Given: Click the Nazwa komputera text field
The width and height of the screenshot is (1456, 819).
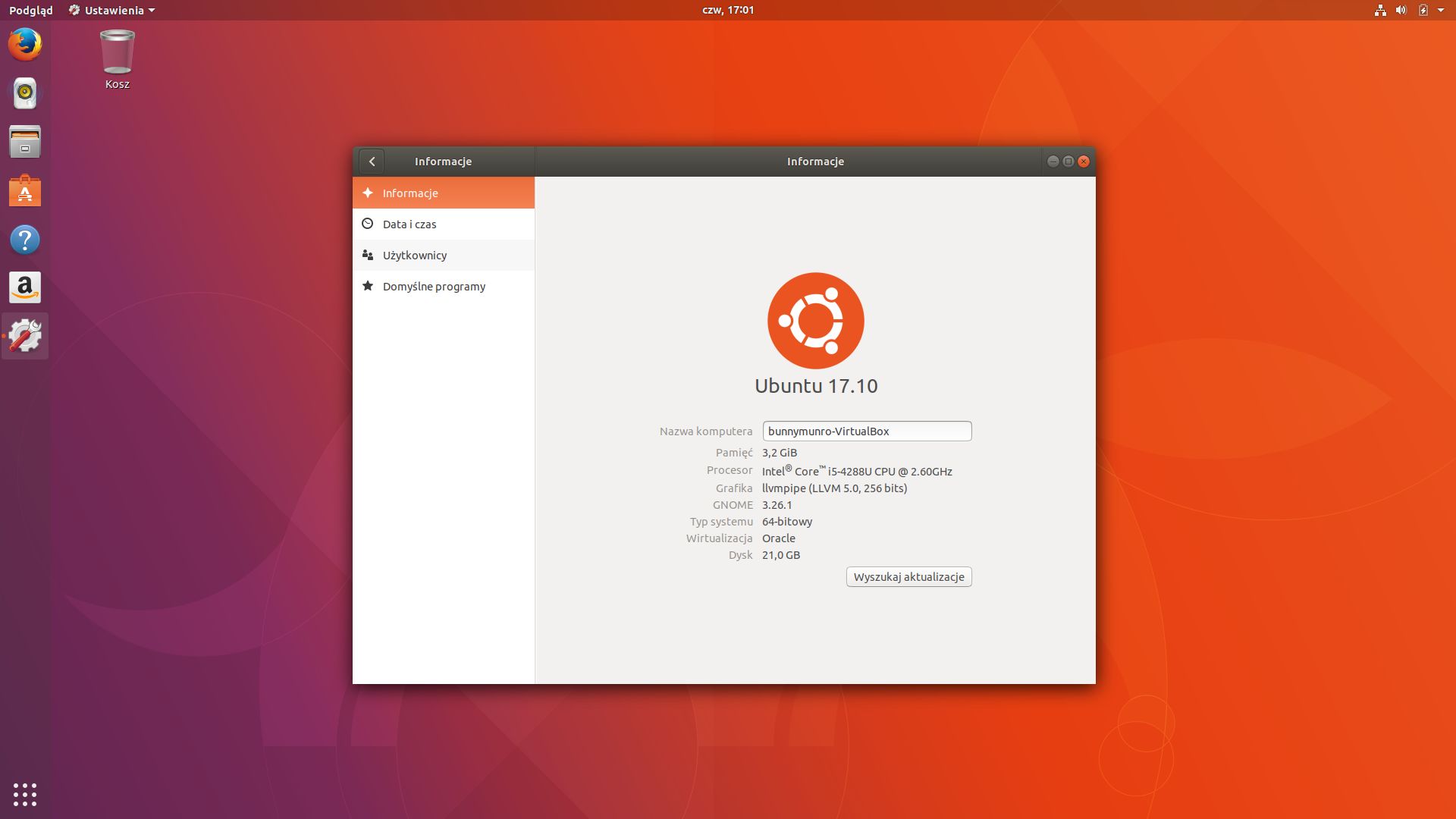Looking at the screenshot, I should [x=867, y=431].
